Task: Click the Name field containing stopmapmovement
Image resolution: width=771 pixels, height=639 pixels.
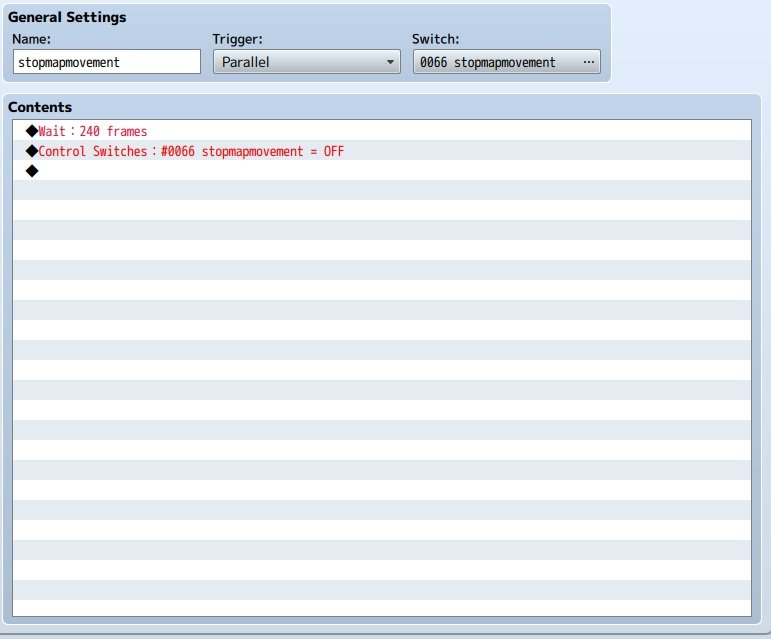Action: pyautogui.click(x=107, y=62)
